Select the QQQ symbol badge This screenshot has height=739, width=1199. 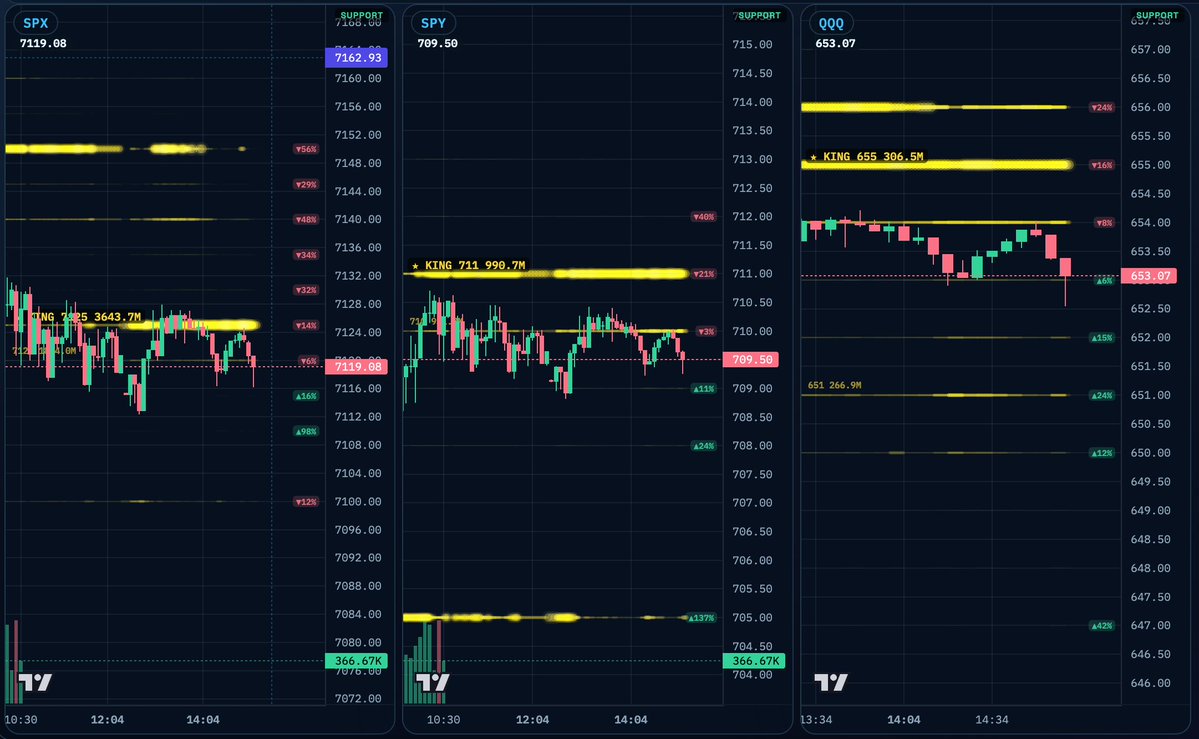pyautogui.click(x=830, y=23)
